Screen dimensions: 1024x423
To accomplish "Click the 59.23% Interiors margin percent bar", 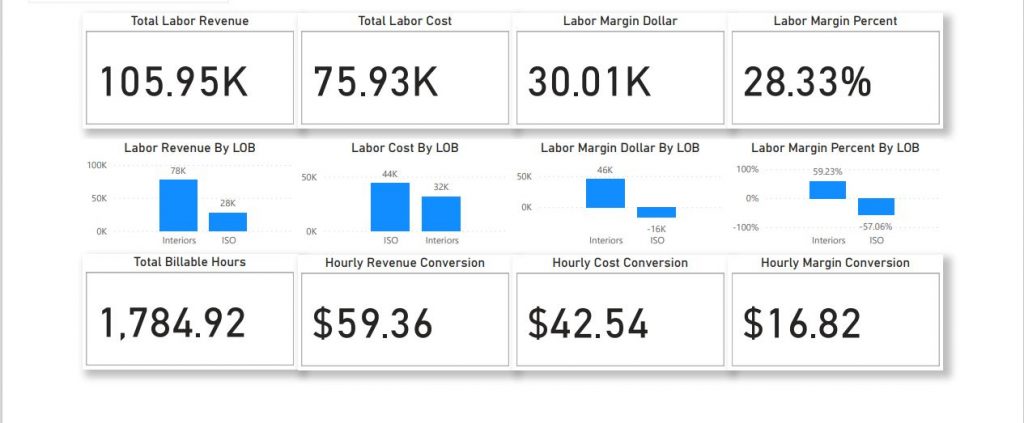I will point(828,190).
